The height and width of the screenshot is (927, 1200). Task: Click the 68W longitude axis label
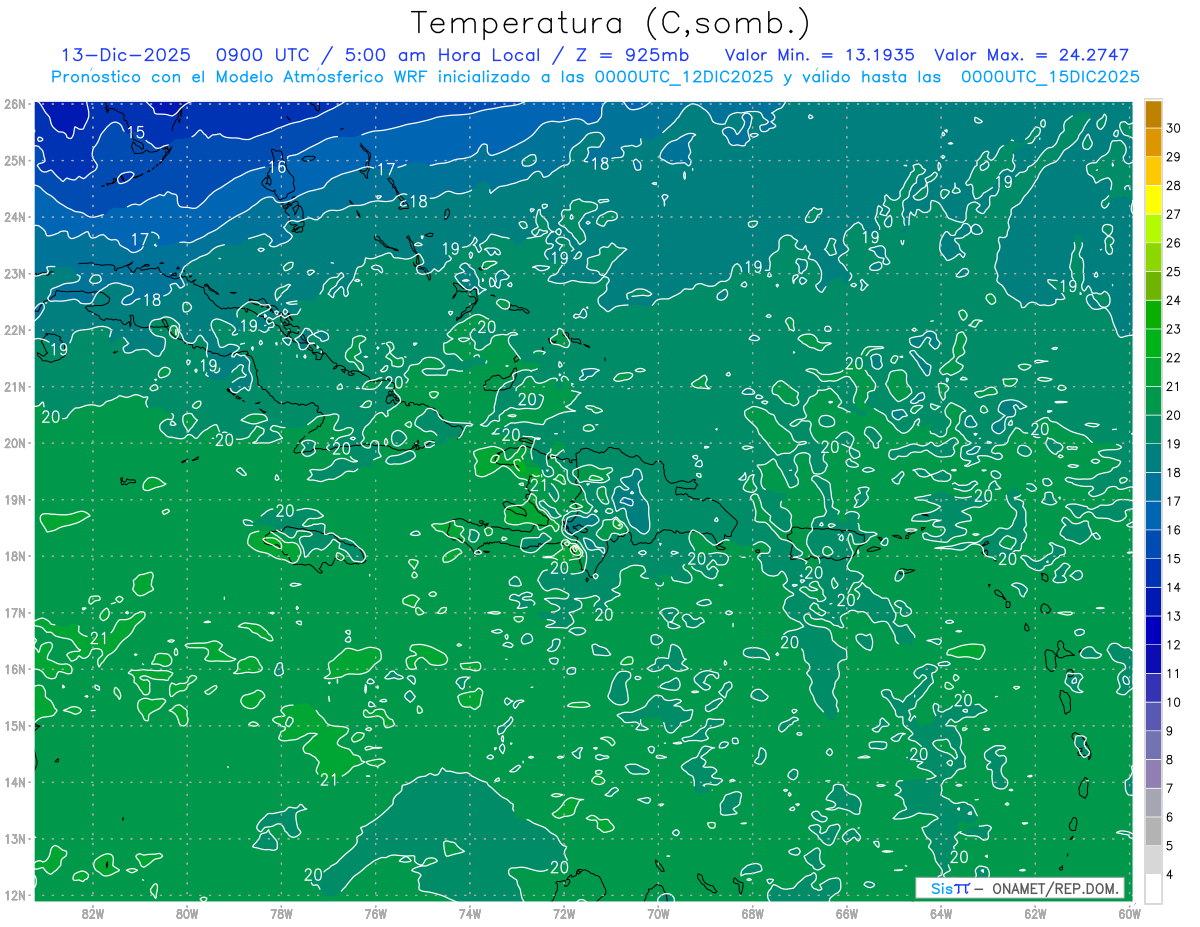[x=752, y=913]
